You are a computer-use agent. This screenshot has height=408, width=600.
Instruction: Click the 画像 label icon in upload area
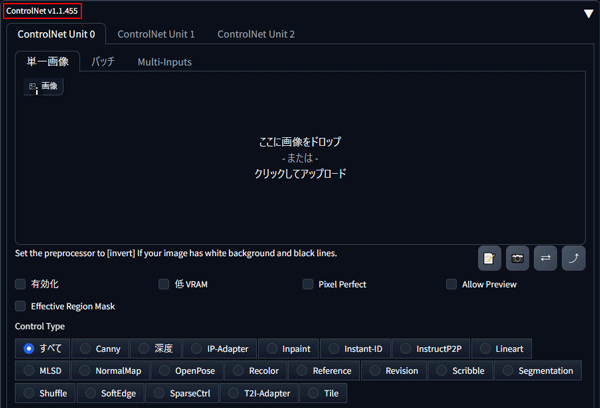43,86
